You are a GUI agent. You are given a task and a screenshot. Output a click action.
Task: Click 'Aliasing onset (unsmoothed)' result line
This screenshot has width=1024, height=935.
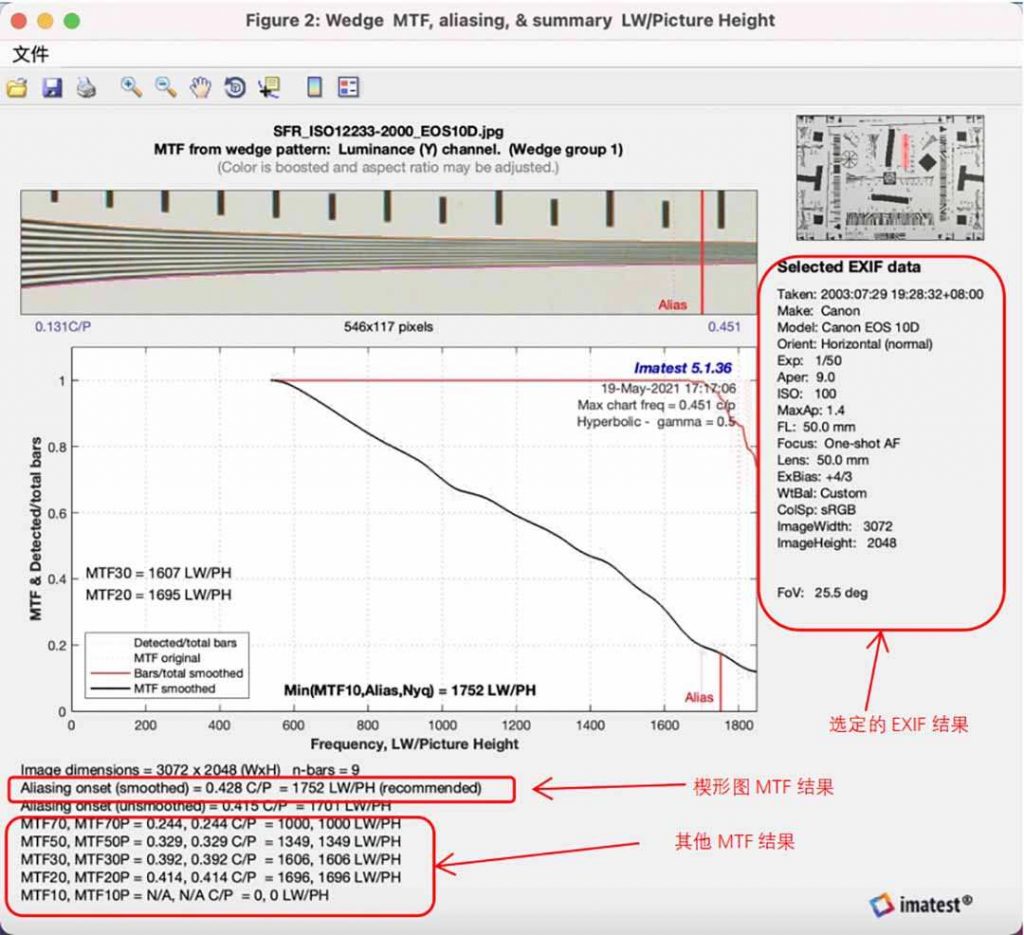click(x=206, y=806)
